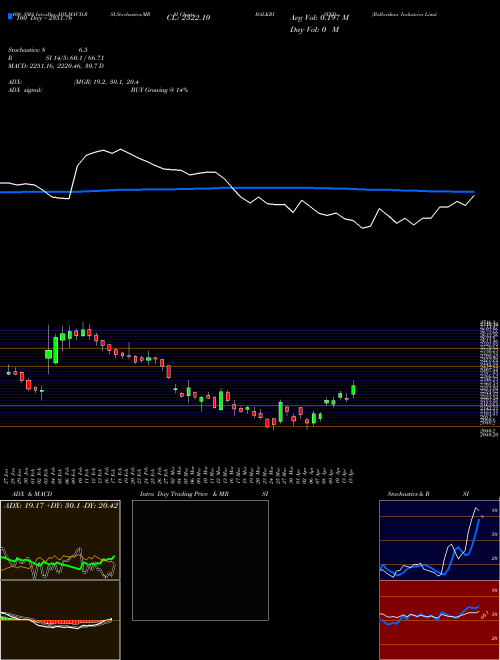Click the Avg Vol: 0.197 M label

coord(319,18)
